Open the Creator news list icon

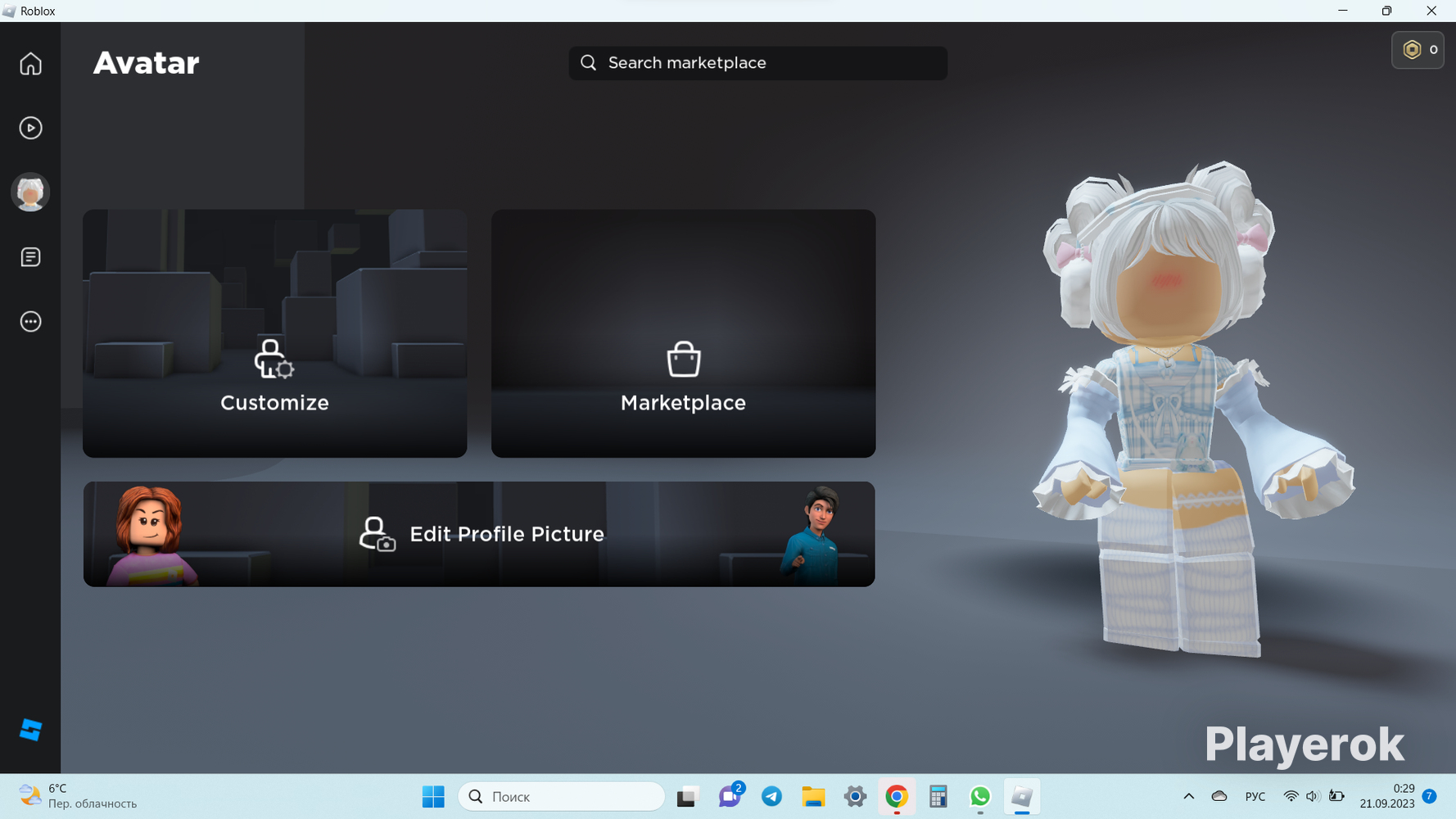(30, 257)
